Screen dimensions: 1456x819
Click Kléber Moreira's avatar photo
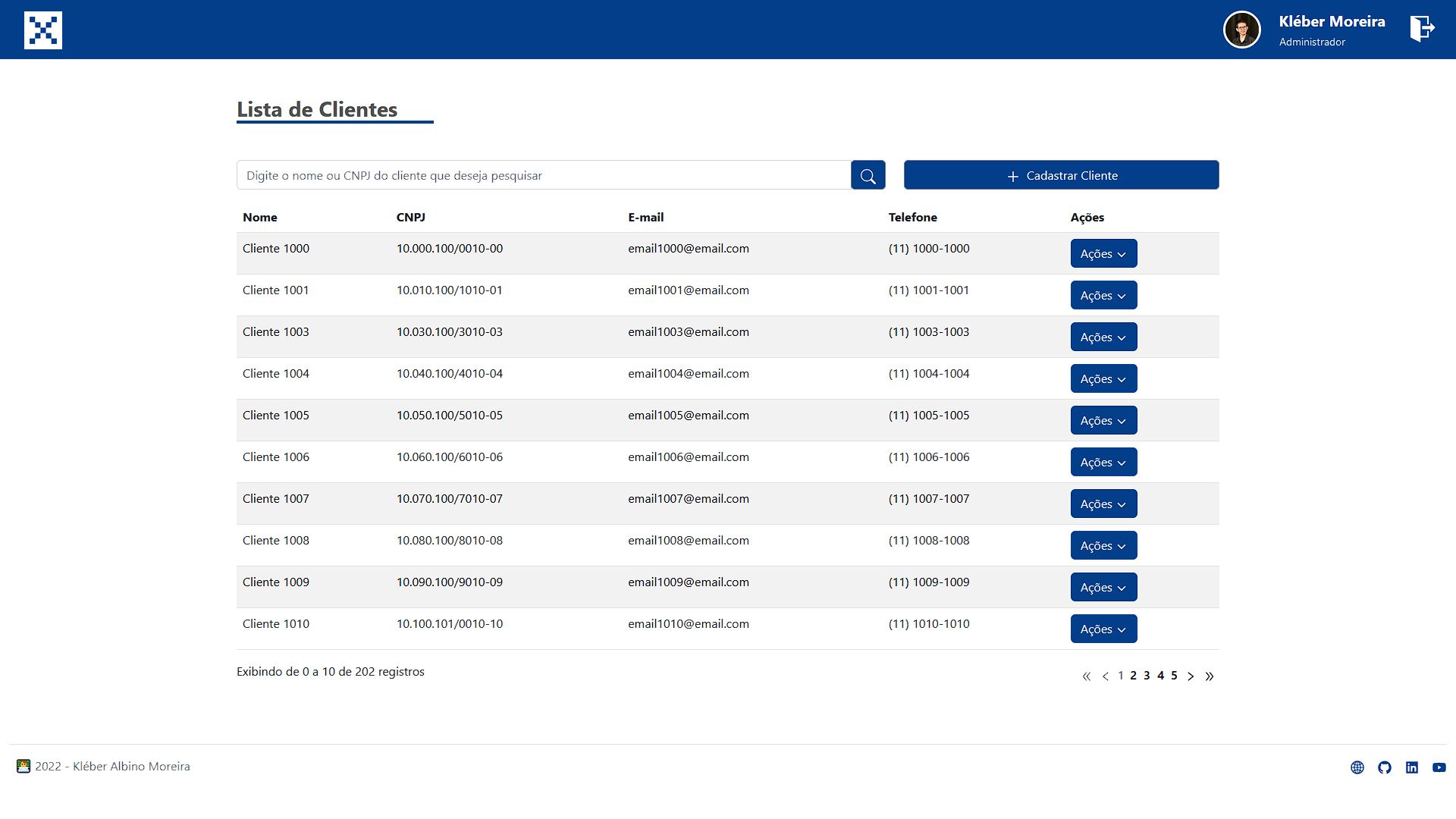pos(1241,30)
